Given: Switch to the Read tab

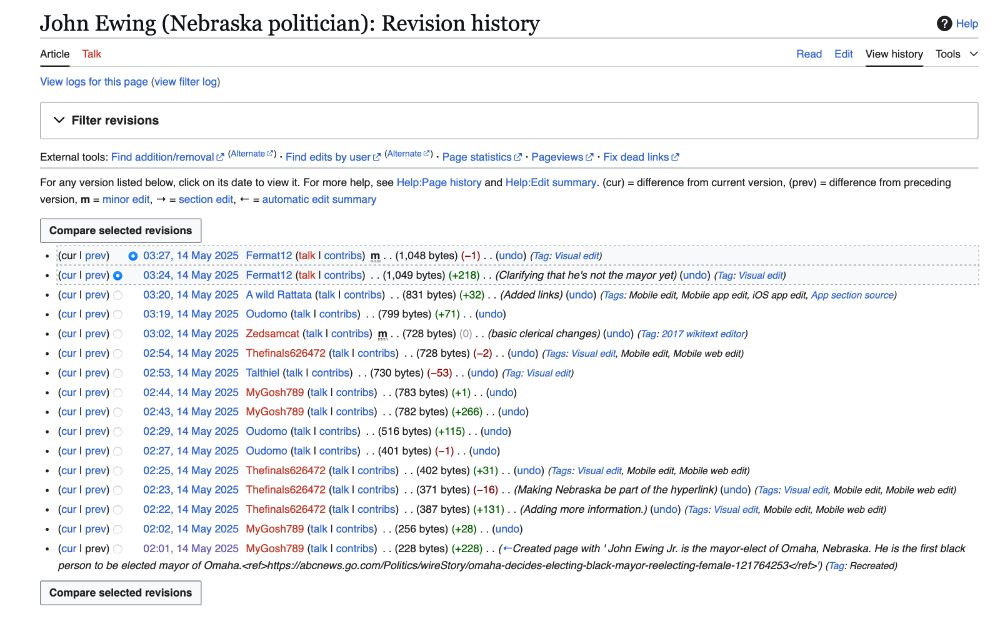Looking at the screenshot, I should tap(809, 54).
